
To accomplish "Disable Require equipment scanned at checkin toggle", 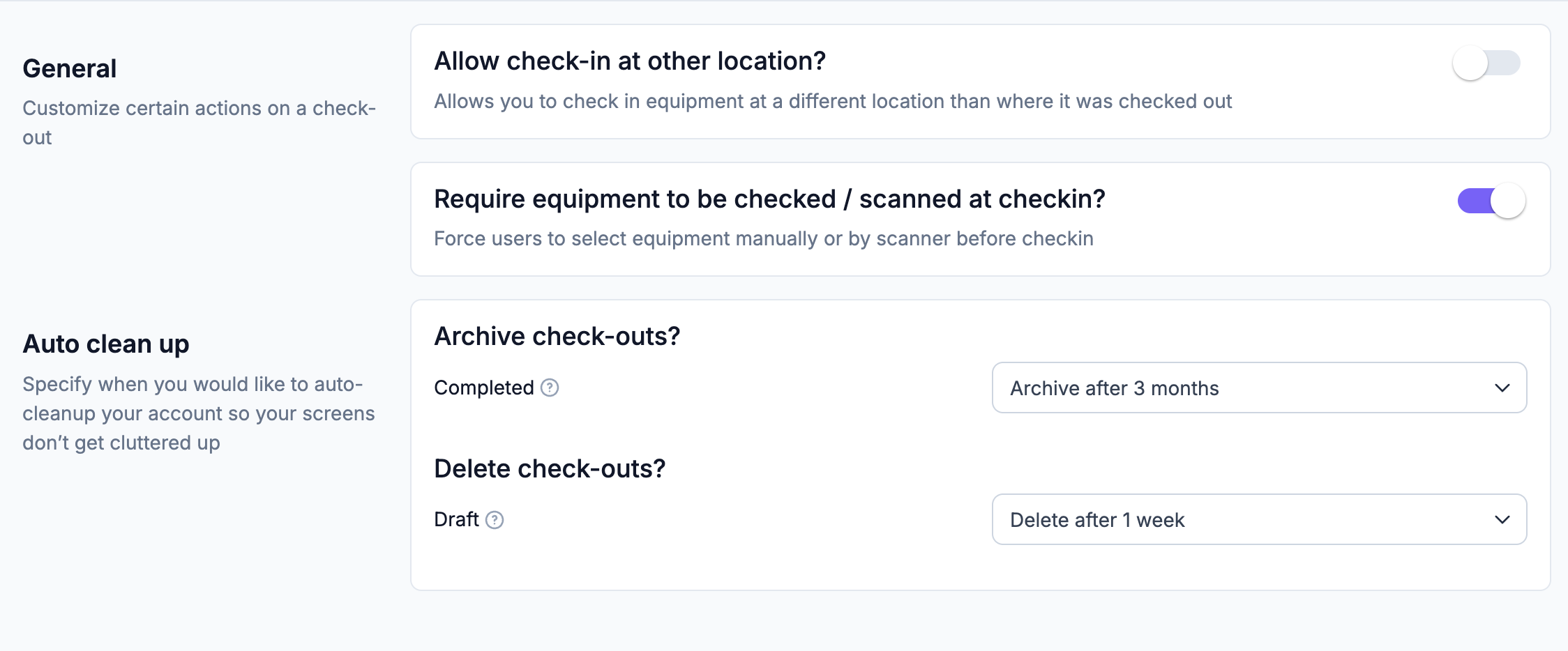I will click(1491, 201).
